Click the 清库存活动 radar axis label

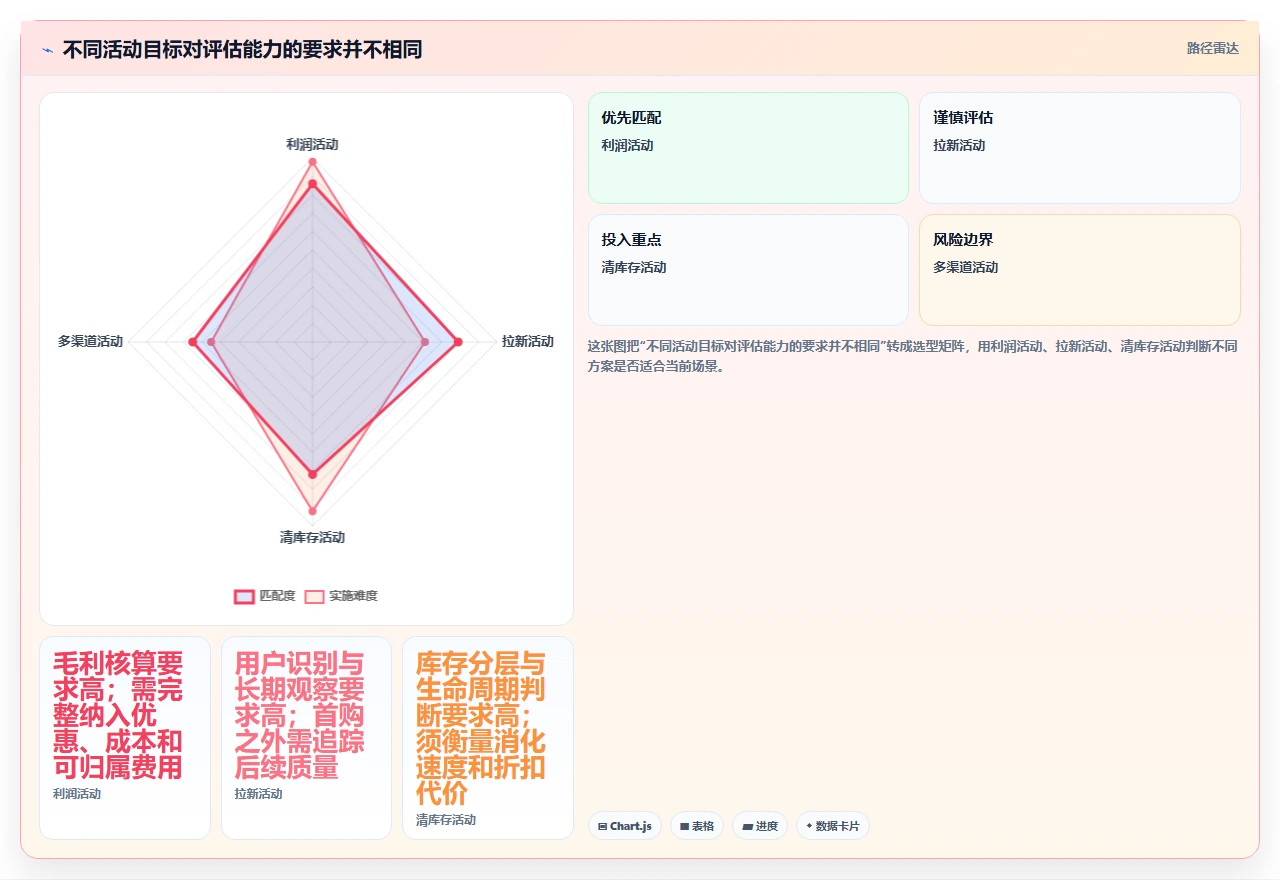click(312, 538)
